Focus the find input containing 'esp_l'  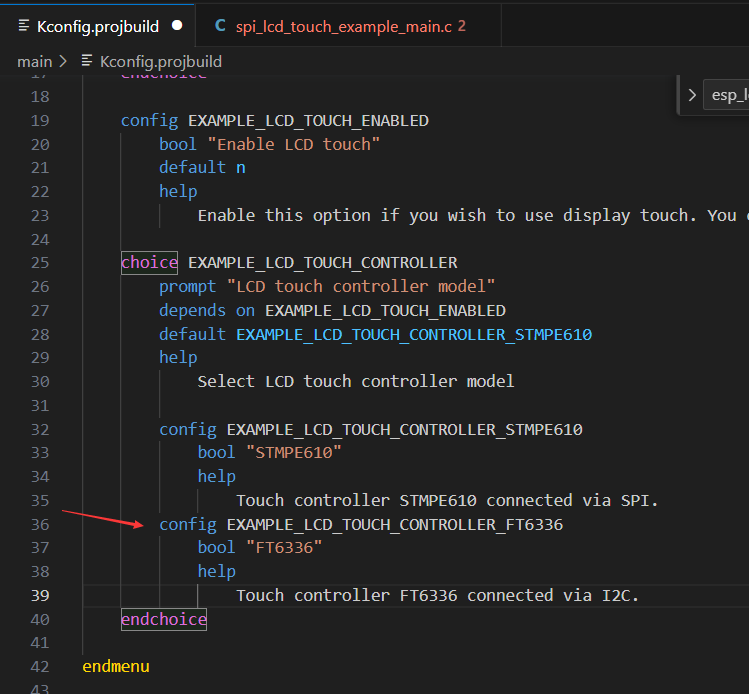pos(726,95)
